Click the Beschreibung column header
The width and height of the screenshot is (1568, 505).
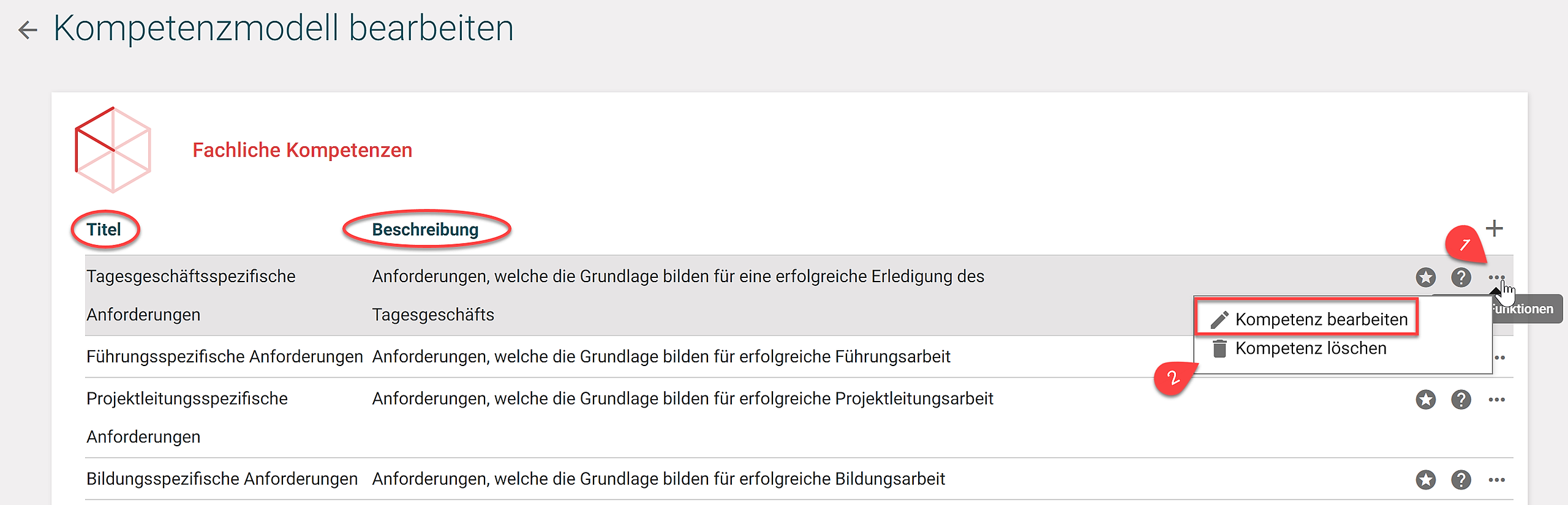point(425,230)
